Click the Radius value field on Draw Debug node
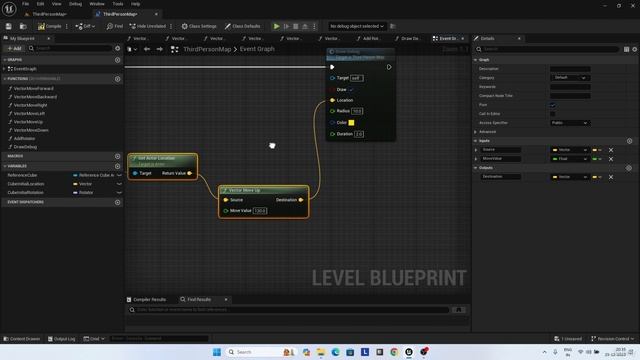The height and width of the screenshot is (360, 640). tap(357, 111)
